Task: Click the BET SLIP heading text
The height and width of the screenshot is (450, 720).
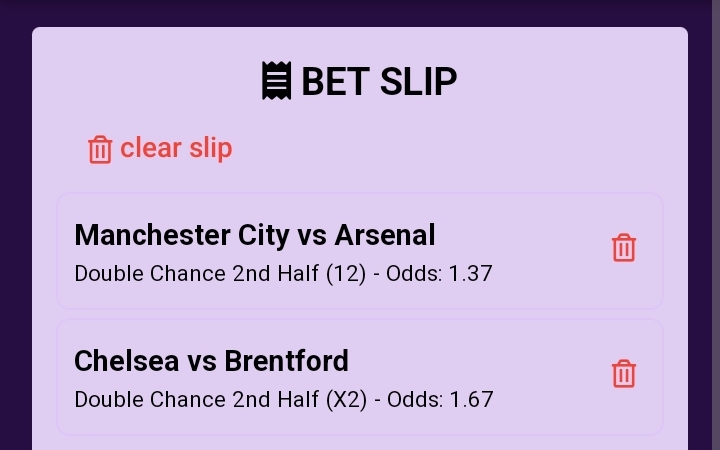Action: pos(379,81)
